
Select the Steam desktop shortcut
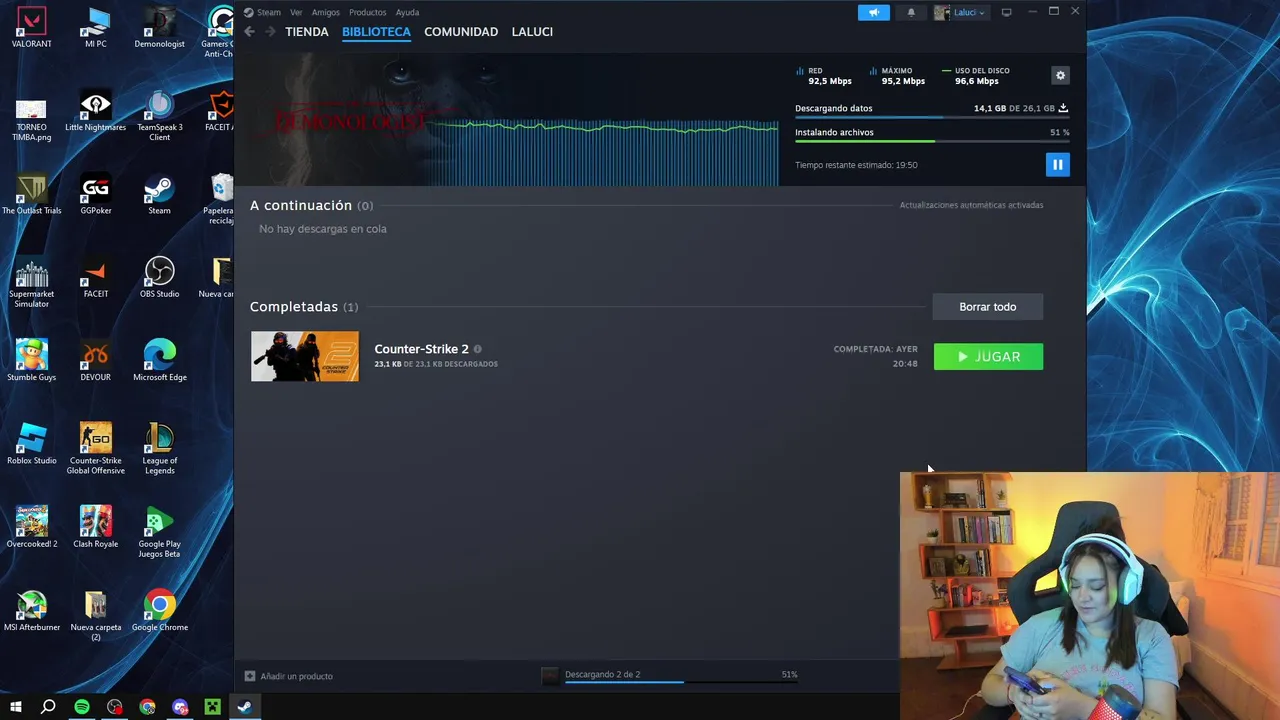coord(160,195)
